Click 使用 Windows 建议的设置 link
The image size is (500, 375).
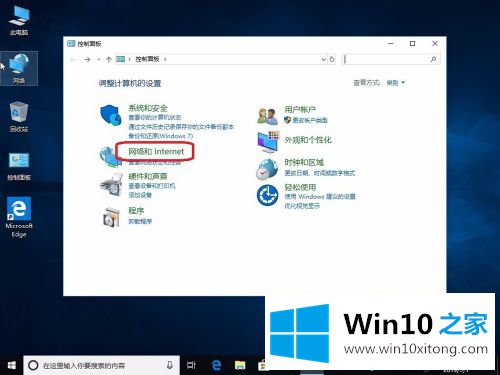point(320,197)
